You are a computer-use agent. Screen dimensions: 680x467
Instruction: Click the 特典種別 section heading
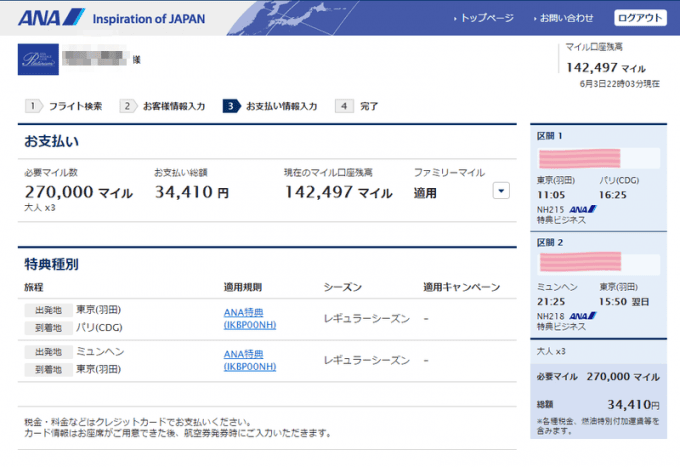[51, 264]
